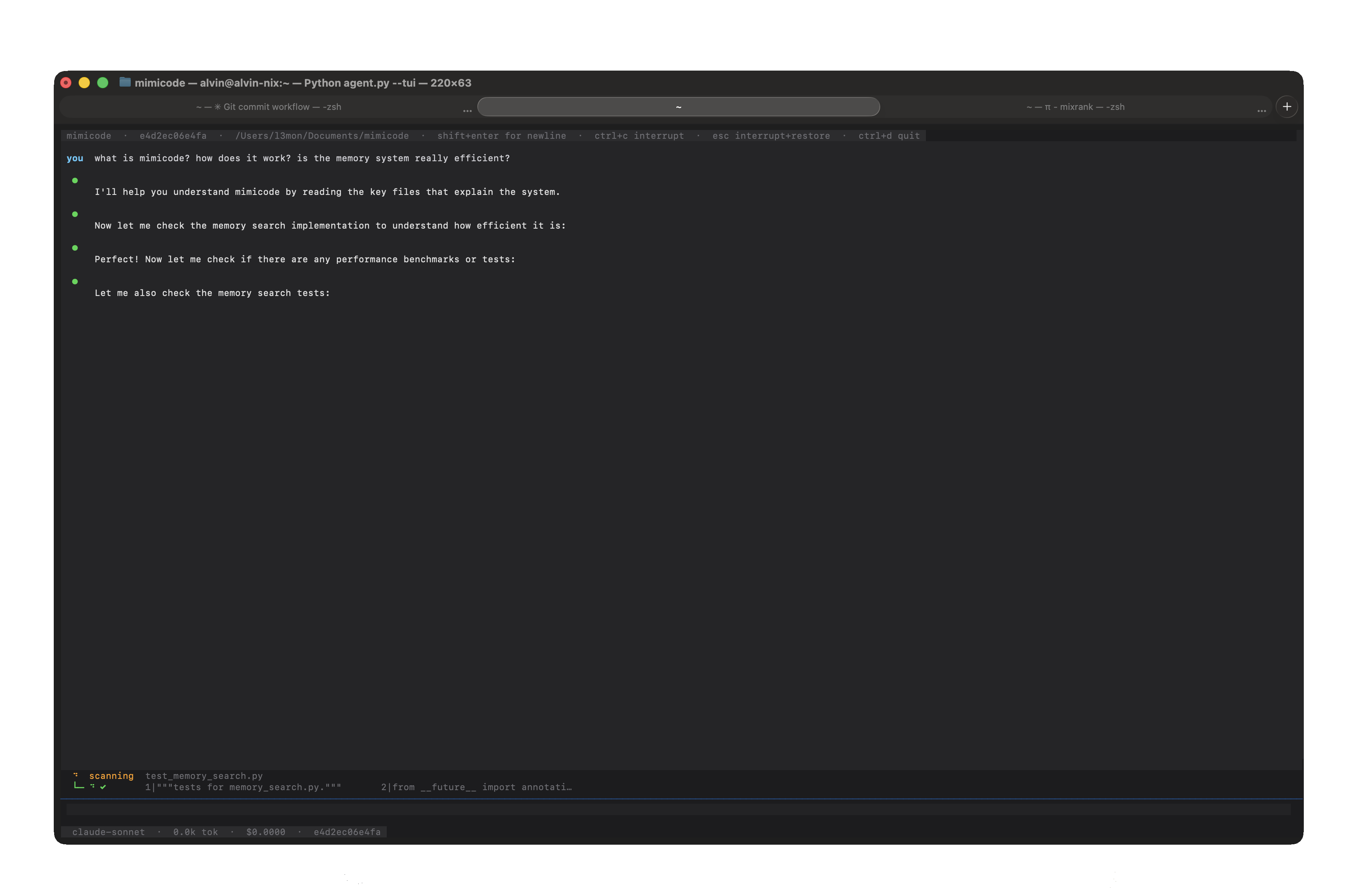The height and width of the screenshot is (888, 1372).
Task: Click the 'ctrl+d quit' hint
Action: pos(889,136)
